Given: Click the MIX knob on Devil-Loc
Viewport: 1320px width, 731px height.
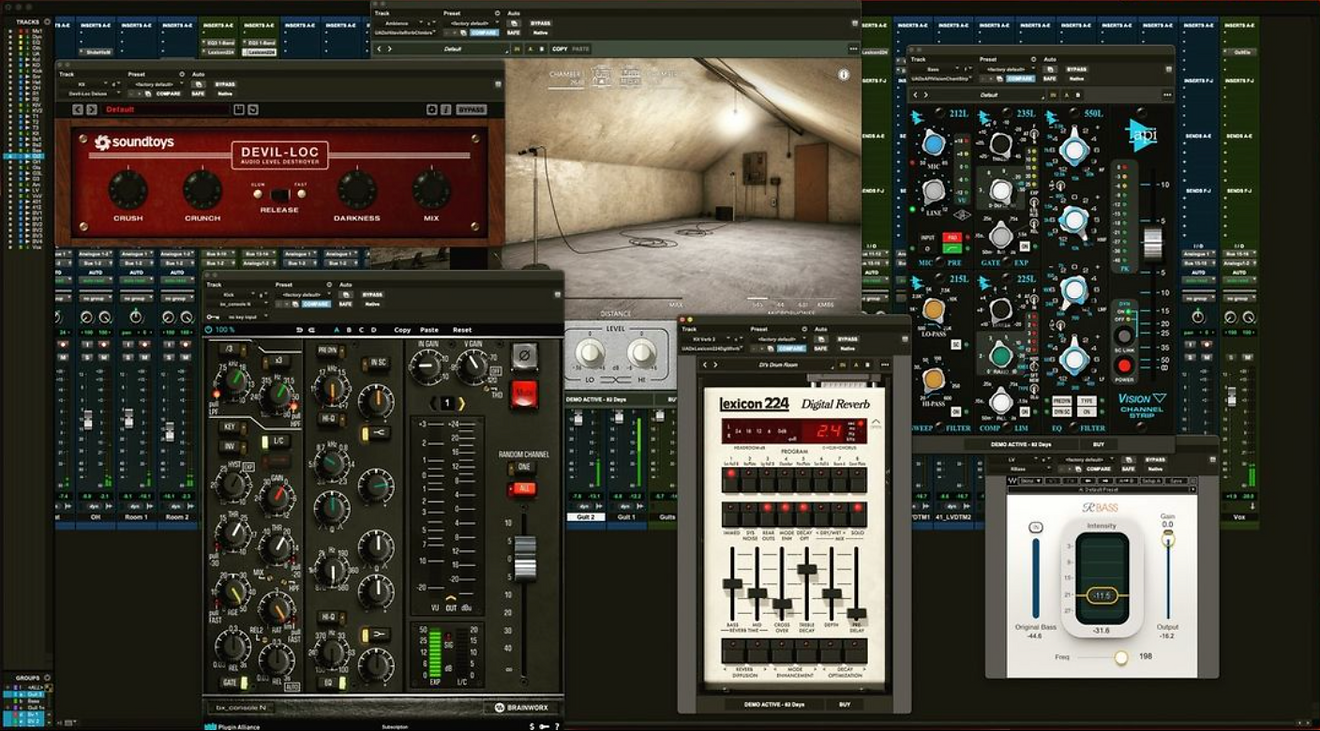Looking at the screenshot, I should [x=432, y=189].
